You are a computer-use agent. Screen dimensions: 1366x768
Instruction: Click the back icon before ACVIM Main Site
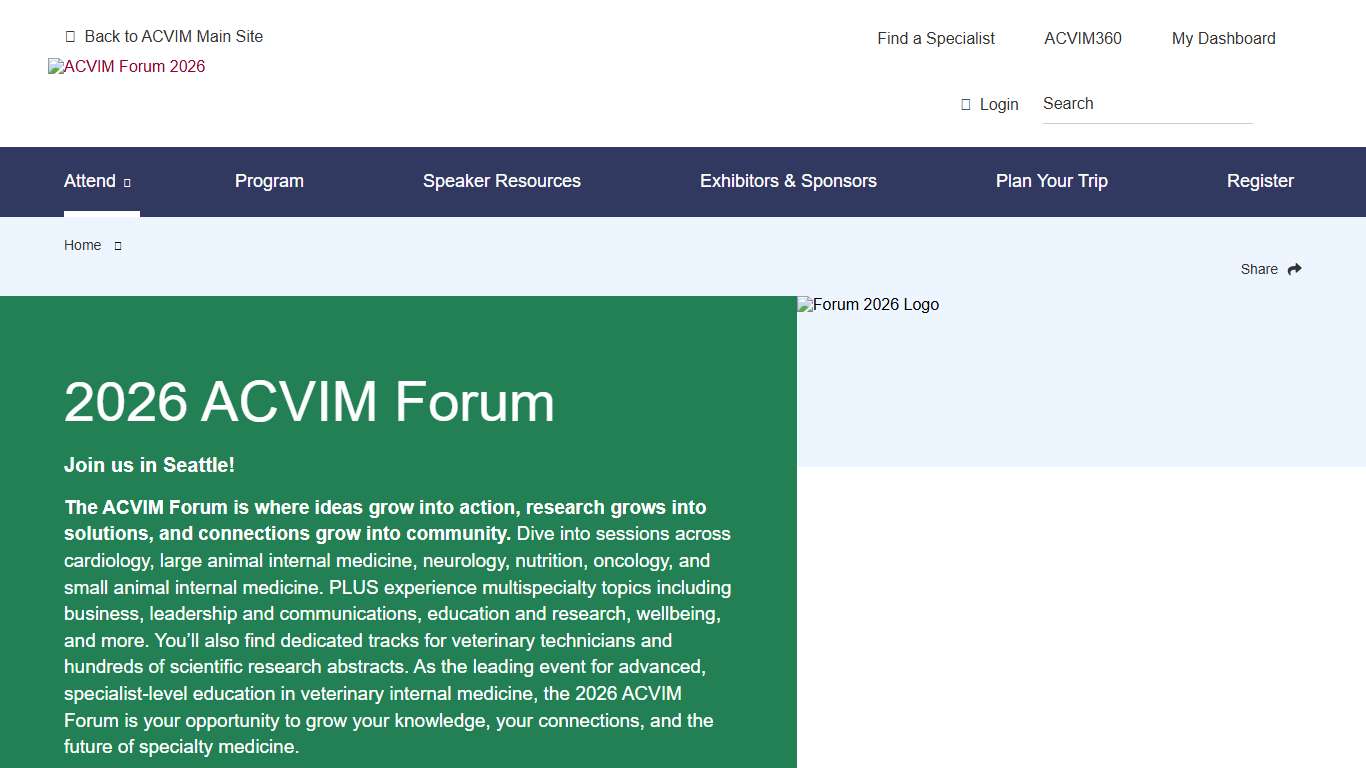(x=70, y=36)
